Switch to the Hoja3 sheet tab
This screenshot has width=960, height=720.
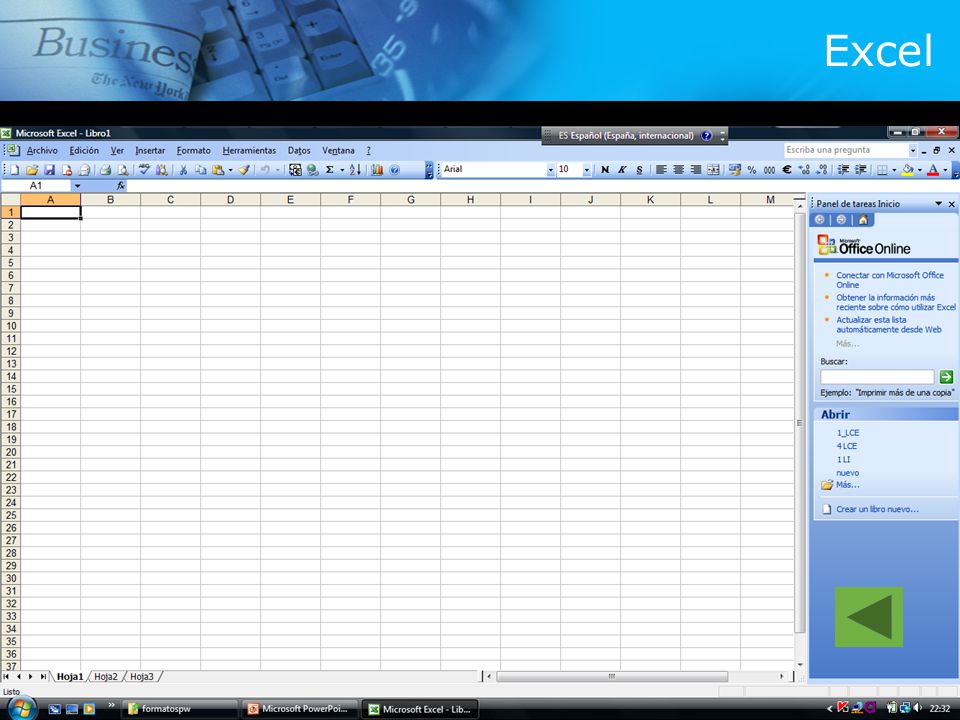[x=142, y=677]
